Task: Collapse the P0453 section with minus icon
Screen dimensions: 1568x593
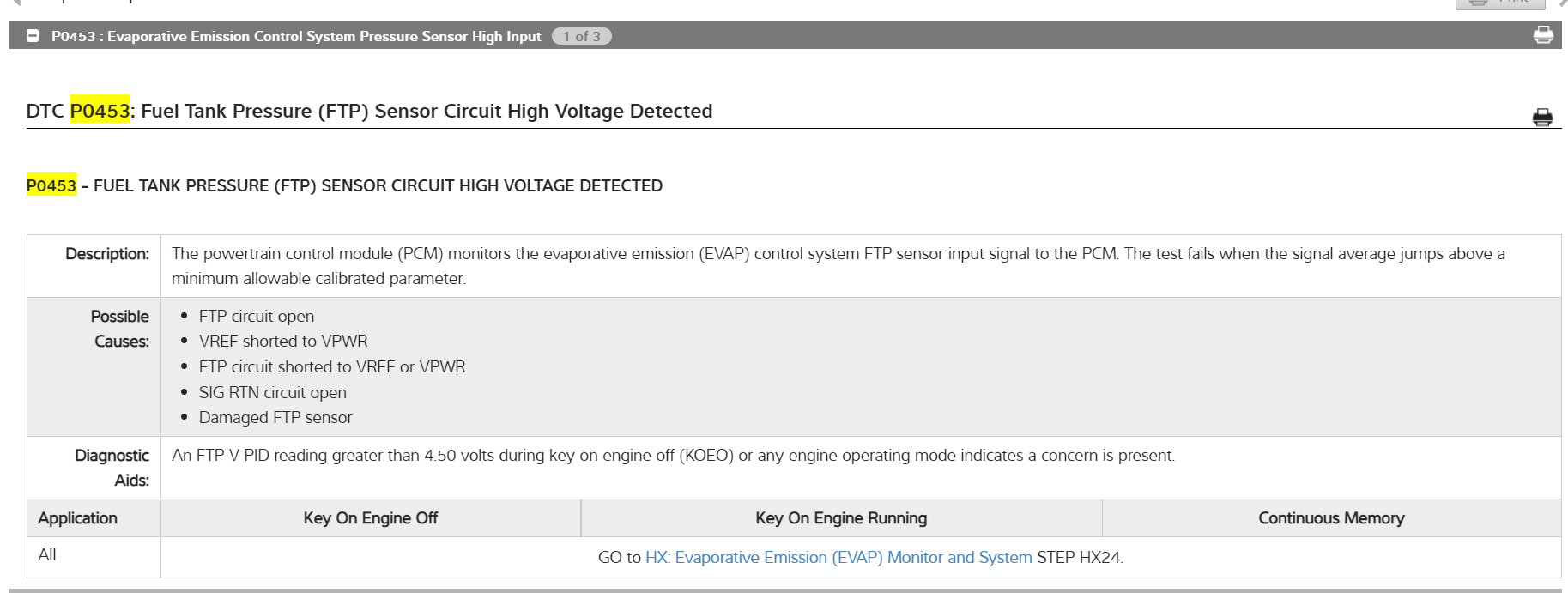Action: coord(33,36)
